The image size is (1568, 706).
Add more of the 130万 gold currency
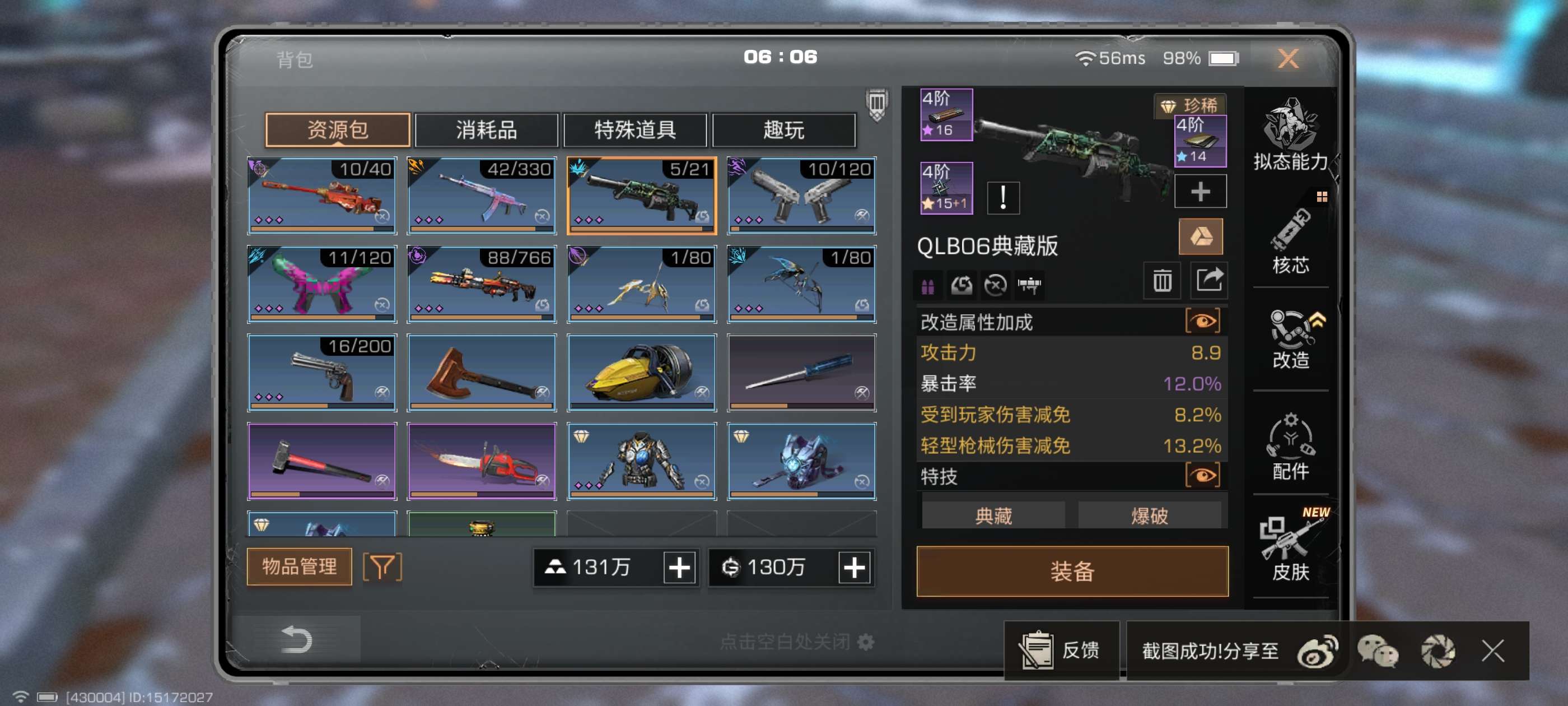(x=854, y=568)
